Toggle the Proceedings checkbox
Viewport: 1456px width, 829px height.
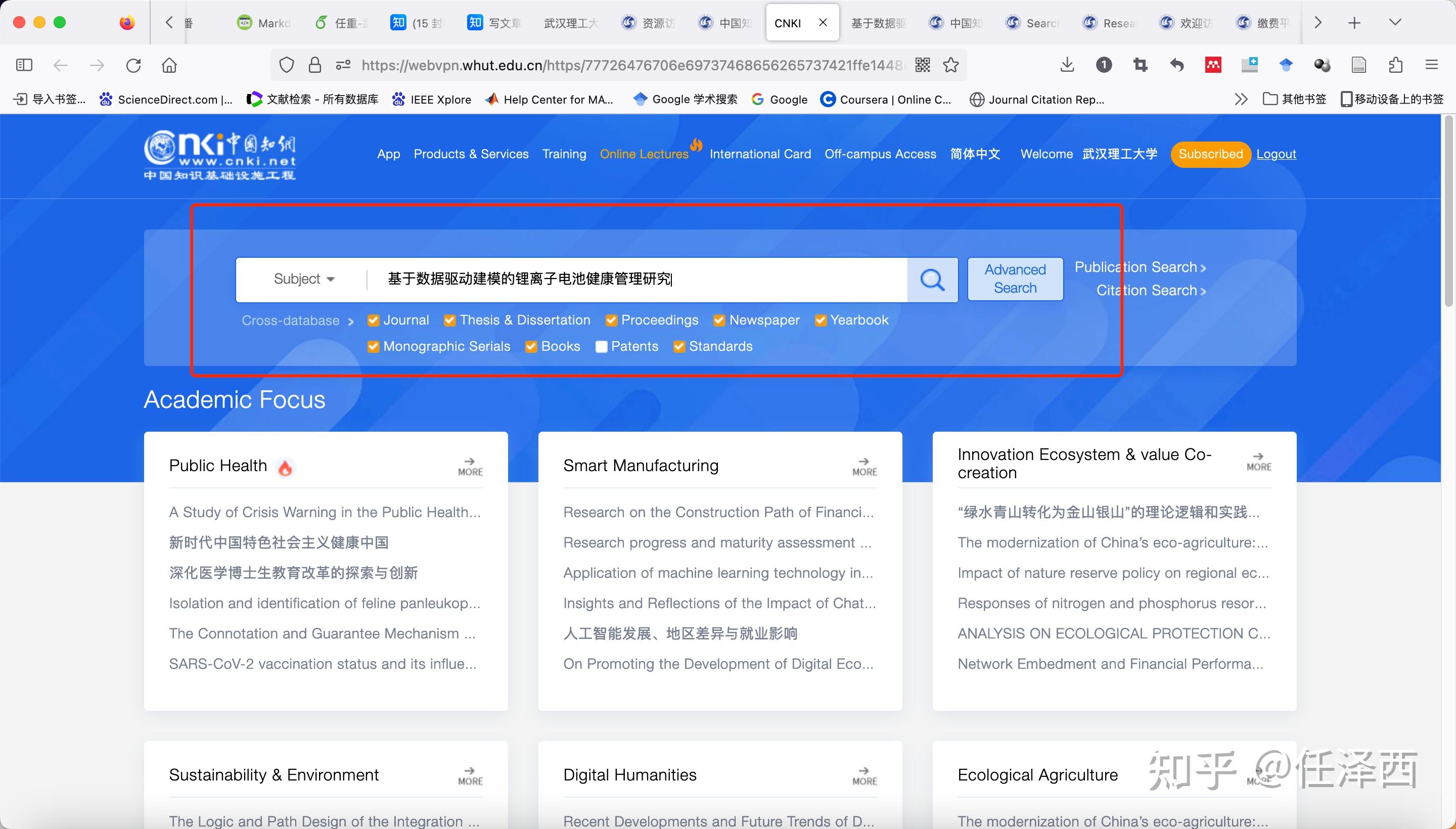click(612, 320)
